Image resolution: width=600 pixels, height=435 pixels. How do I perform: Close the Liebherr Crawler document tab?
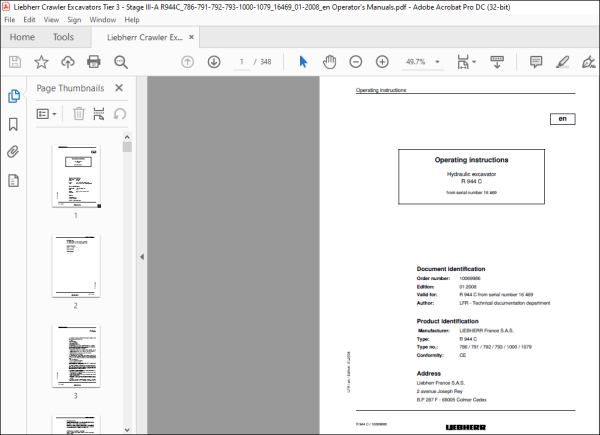pos(191,37)
